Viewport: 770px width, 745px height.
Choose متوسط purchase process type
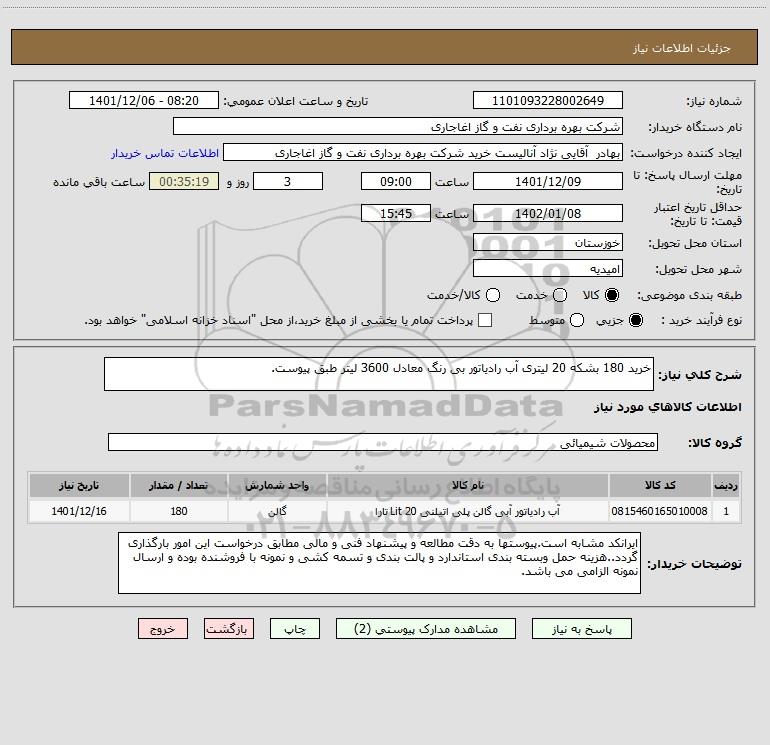[x=577, y=320]
